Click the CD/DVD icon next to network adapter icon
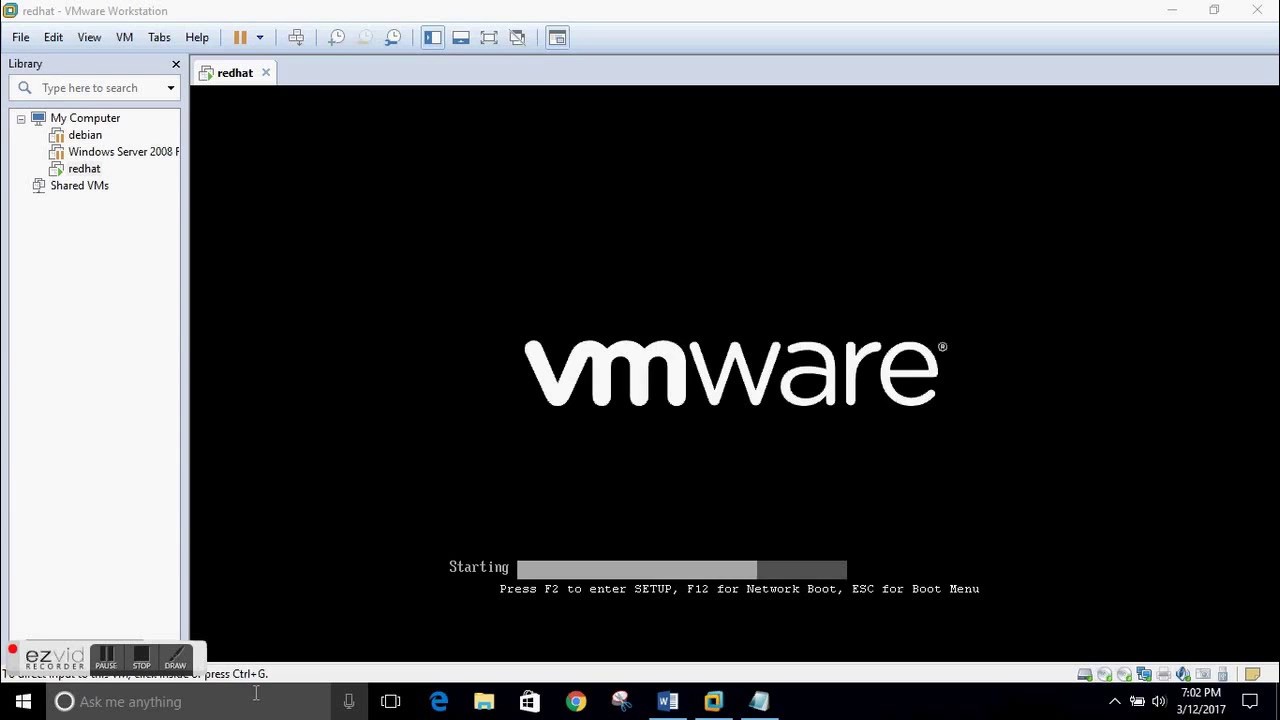The width and height of the screenshot is (1280, 720). [1124, 675]
